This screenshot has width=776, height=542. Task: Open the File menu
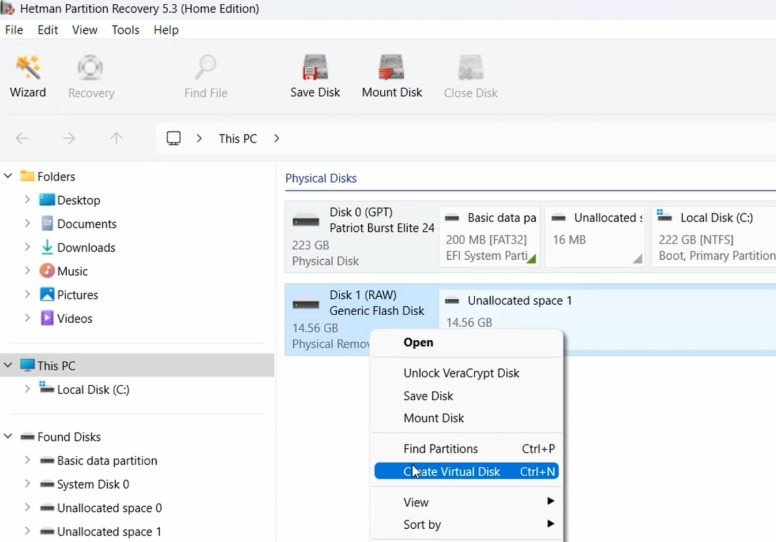point(14,30)
